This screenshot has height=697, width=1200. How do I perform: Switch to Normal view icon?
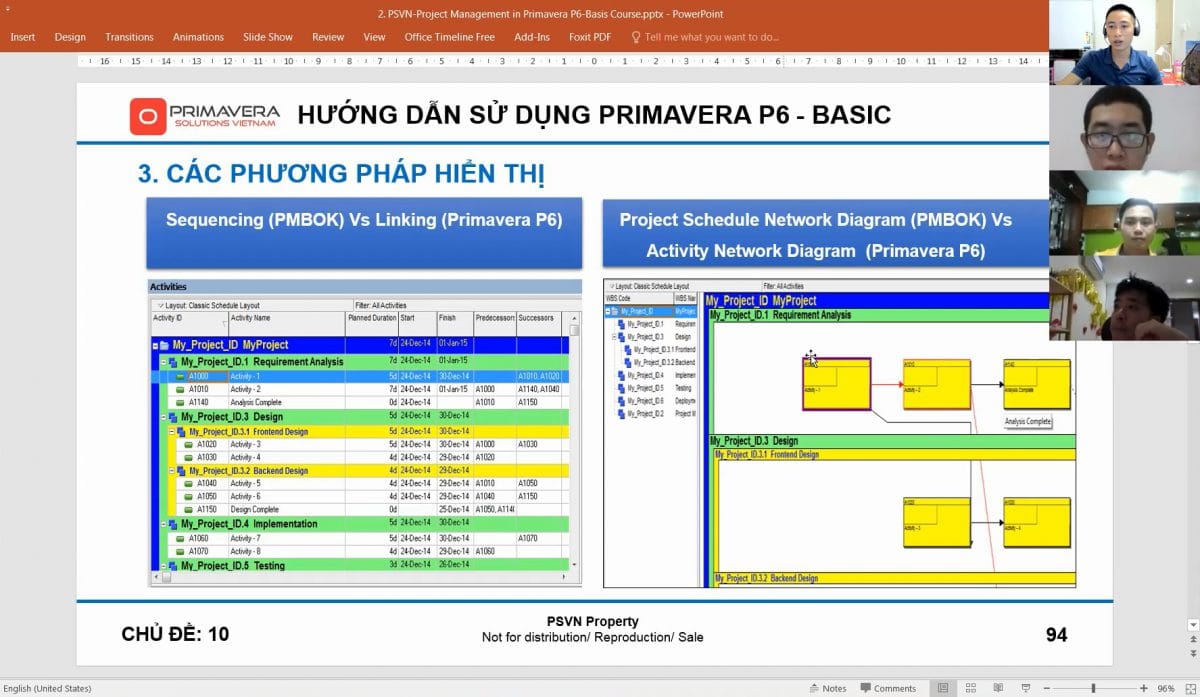click(943, 688)
